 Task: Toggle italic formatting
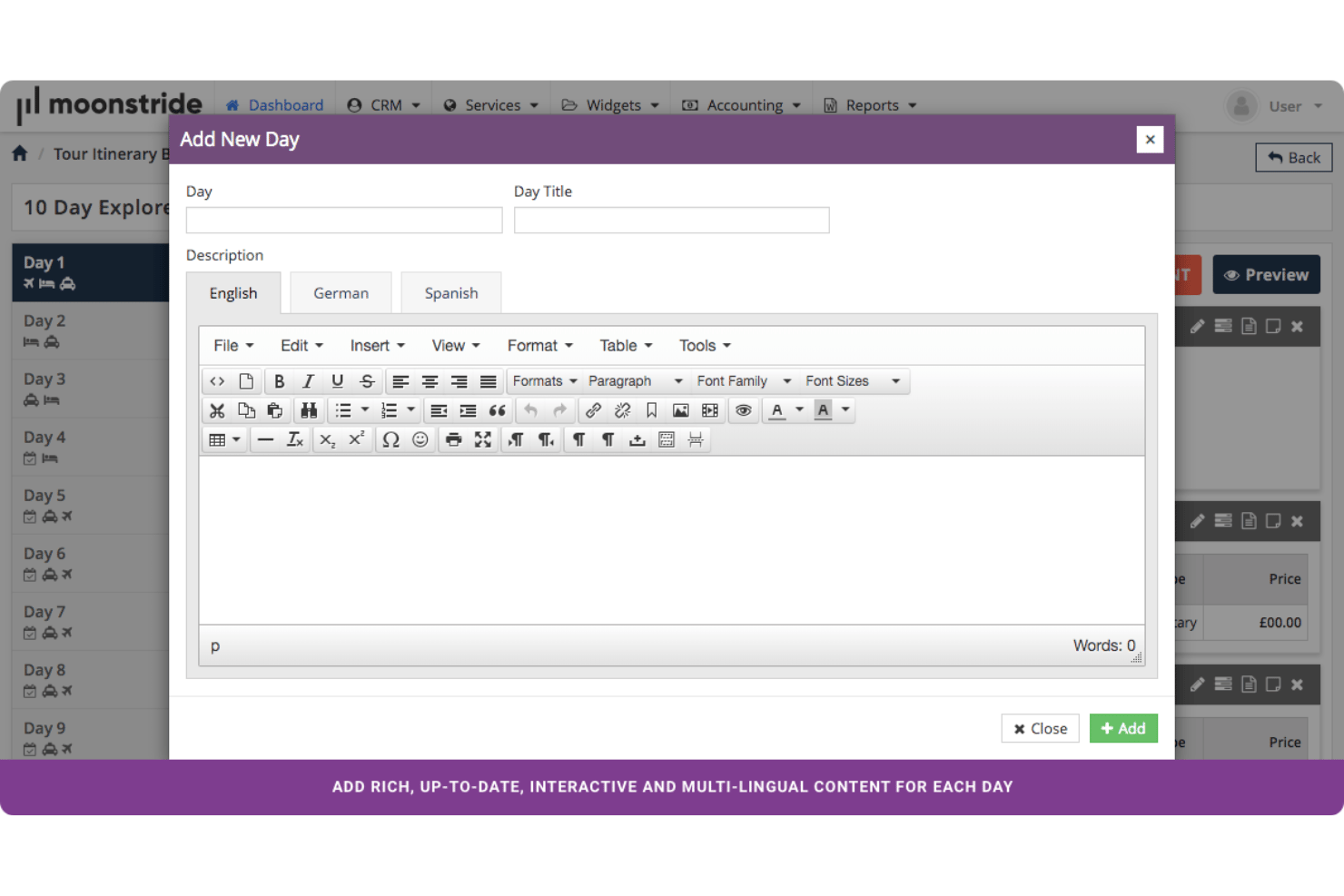point(308,381)
